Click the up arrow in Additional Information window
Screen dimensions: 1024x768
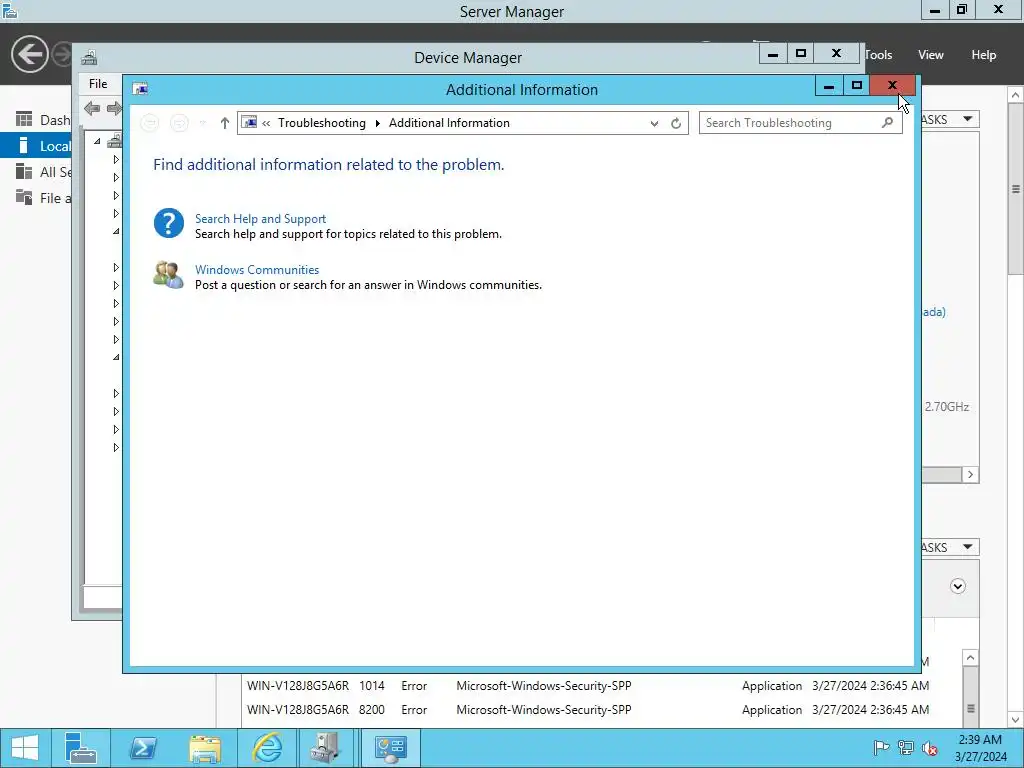coord(225,123)
